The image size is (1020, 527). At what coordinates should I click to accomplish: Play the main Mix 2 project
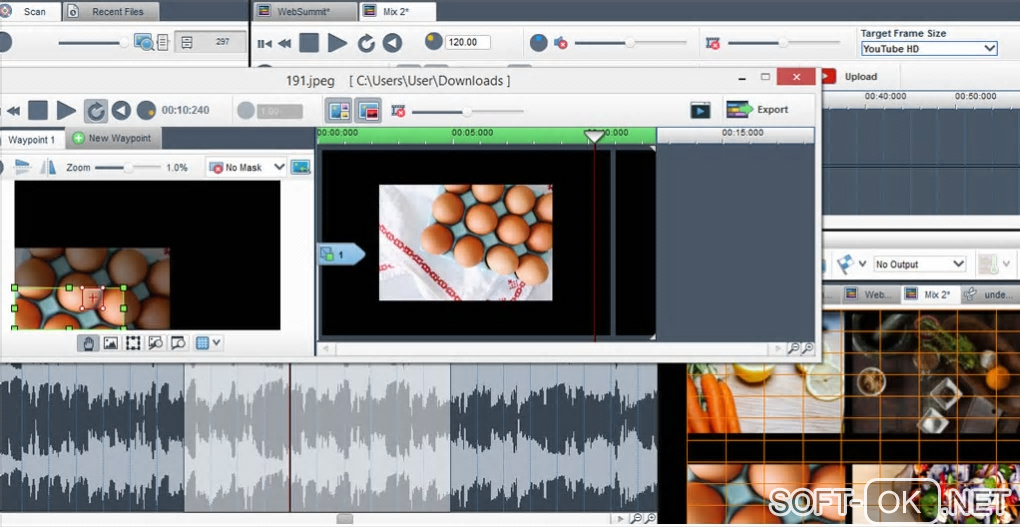pyautogui.click(x=337, y=43)
